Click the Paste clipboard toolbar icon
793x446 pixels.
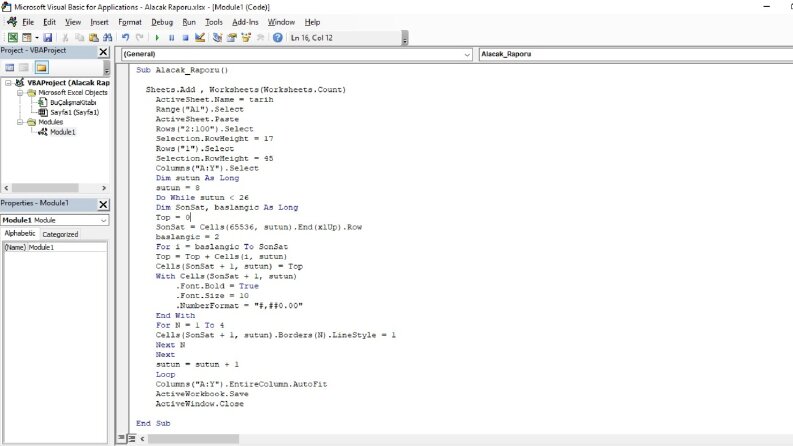pyautogui.click(x=94, y=37)
